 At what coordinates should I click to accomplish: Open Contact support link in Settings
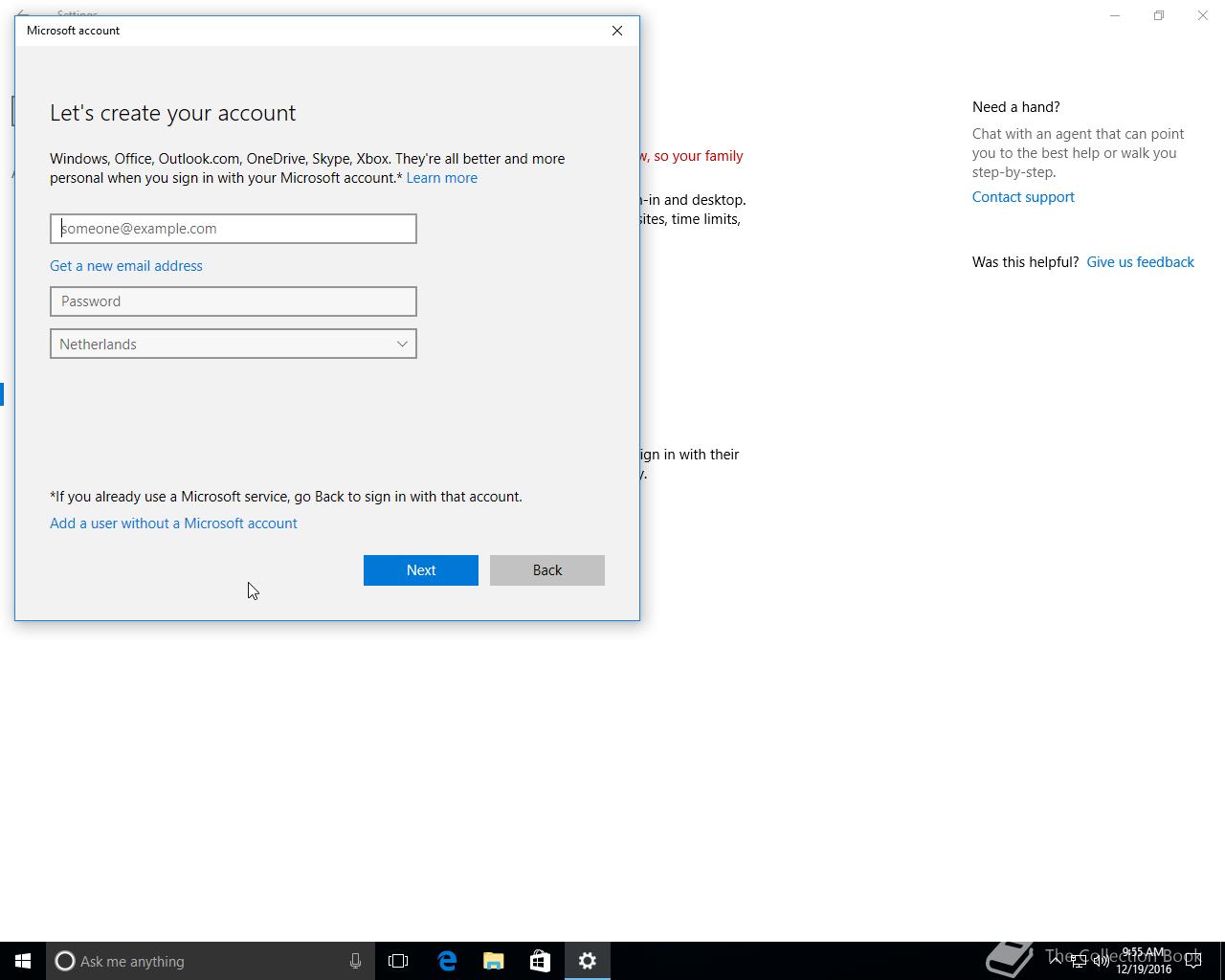[x=1023, y=197]
